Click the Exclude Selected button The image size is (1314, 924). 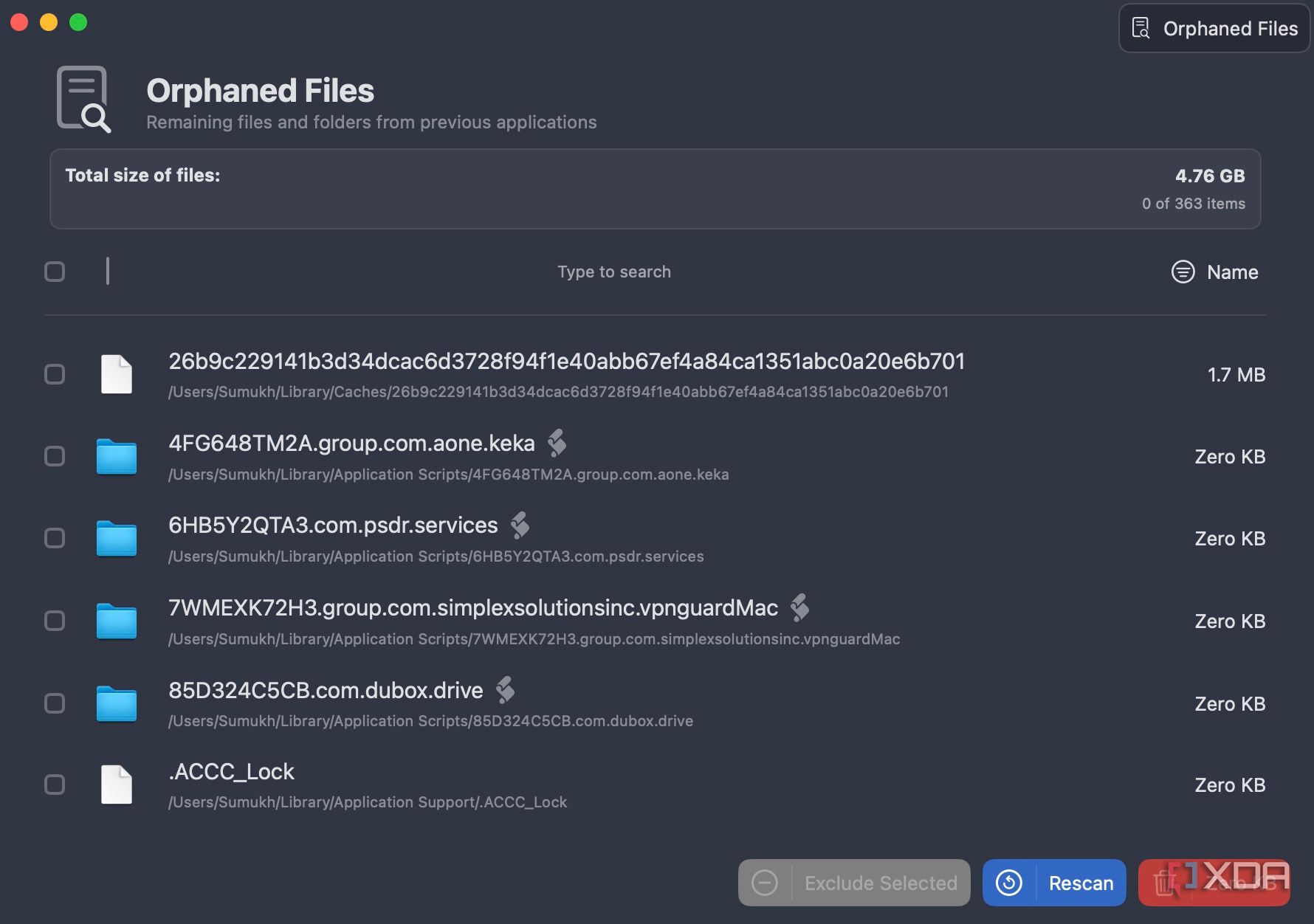[854, 883]
